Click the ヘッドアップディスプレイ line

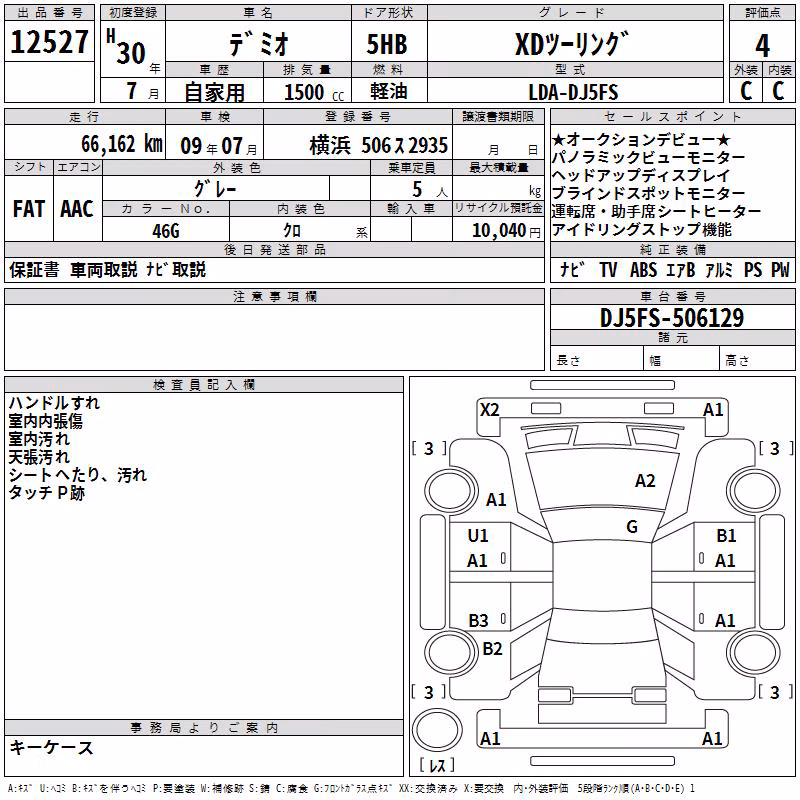641,176
